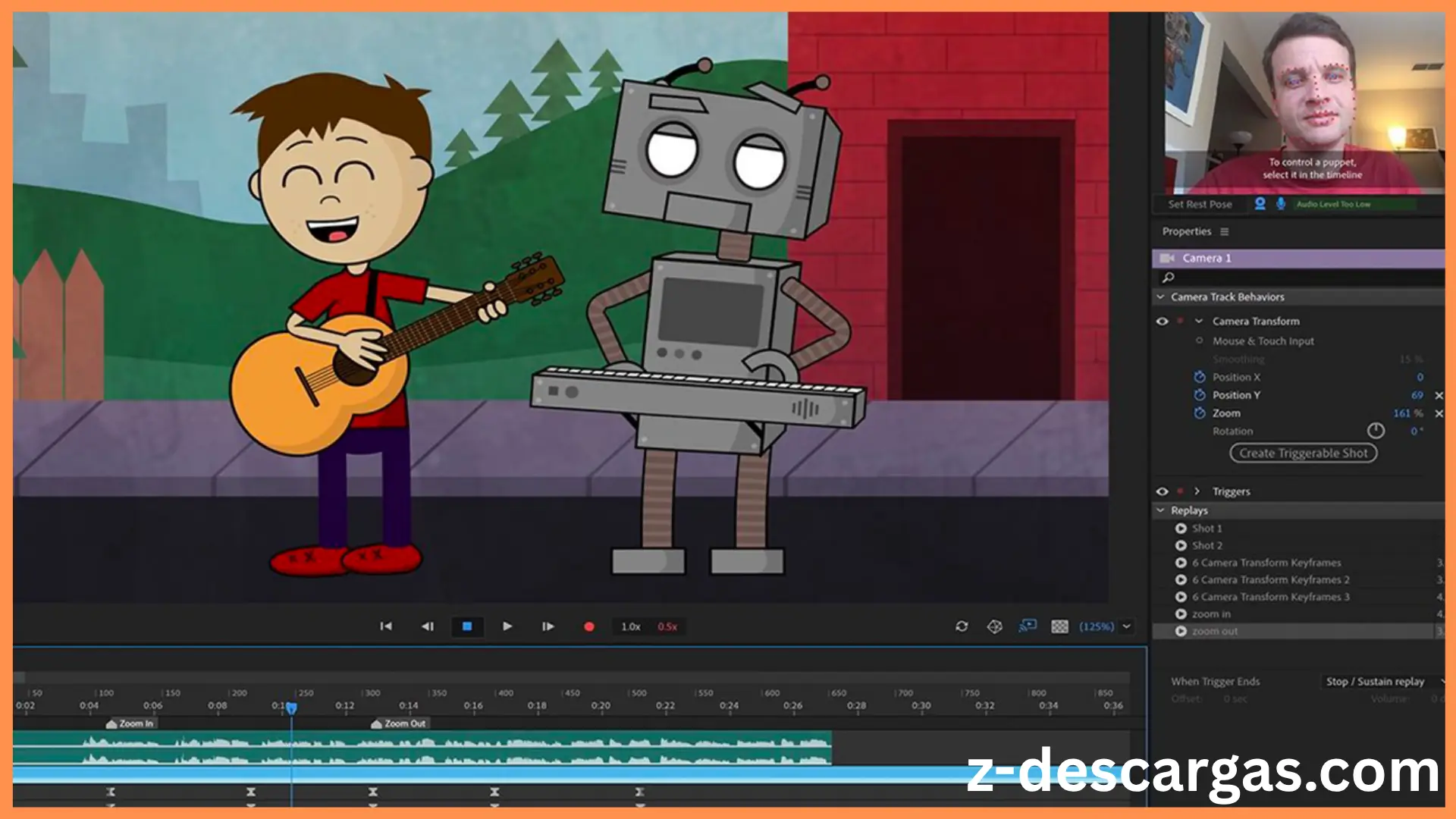
Task: Step back one frame
Action: tap(427, 626)
